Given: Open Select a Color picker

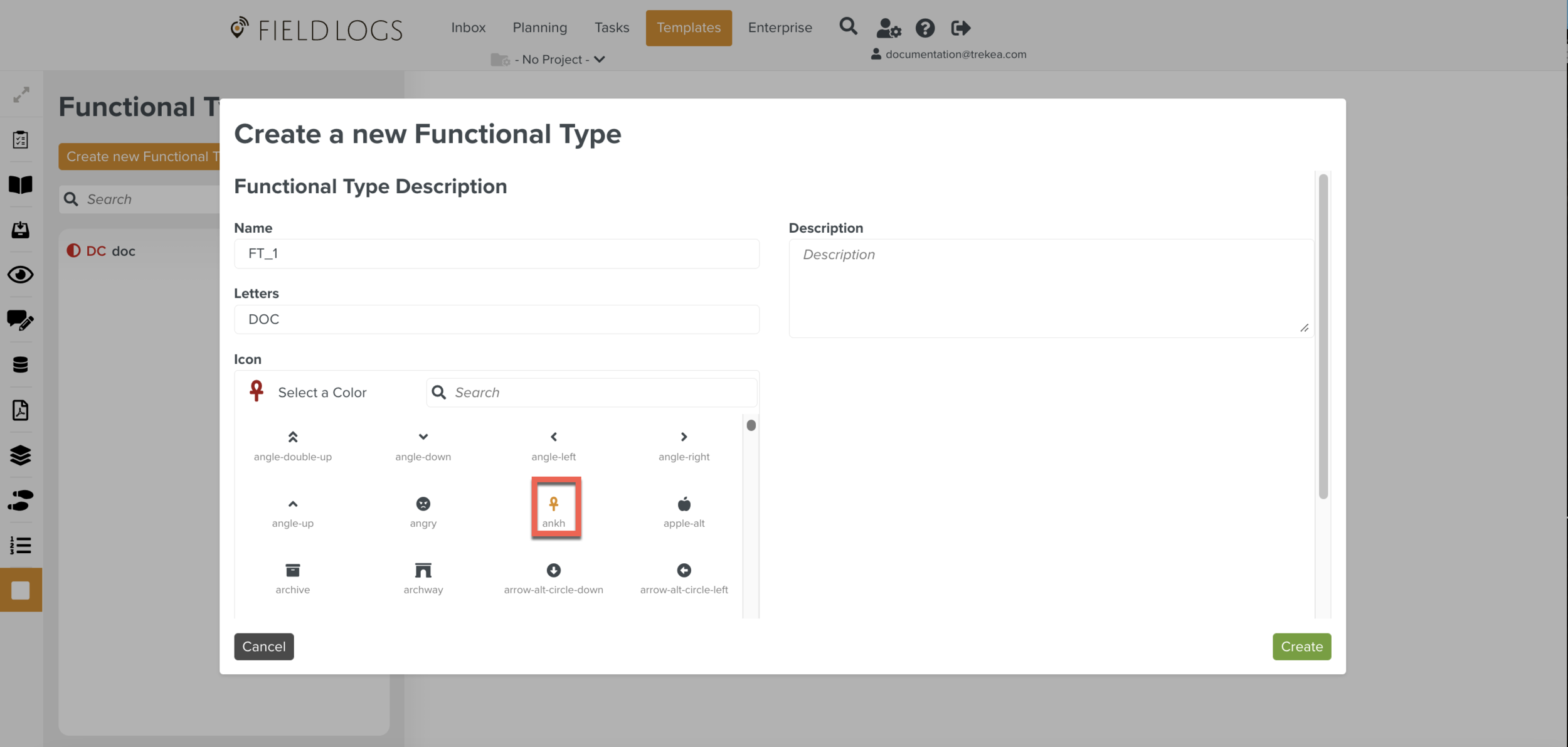Looking at the screenshot, I should coord(322,393).
